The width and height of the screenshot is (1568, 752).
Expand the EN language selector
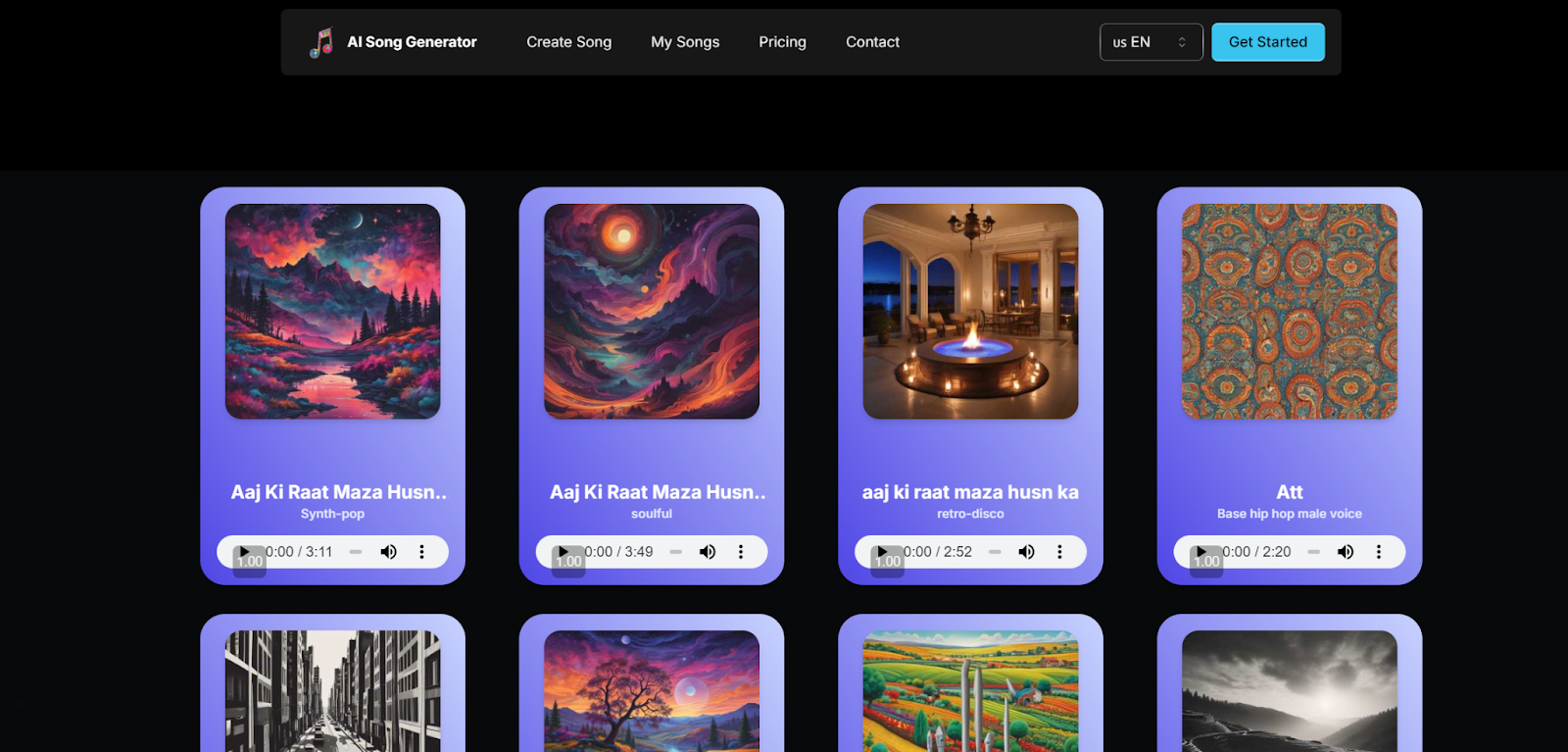(x=1151, y=42)
